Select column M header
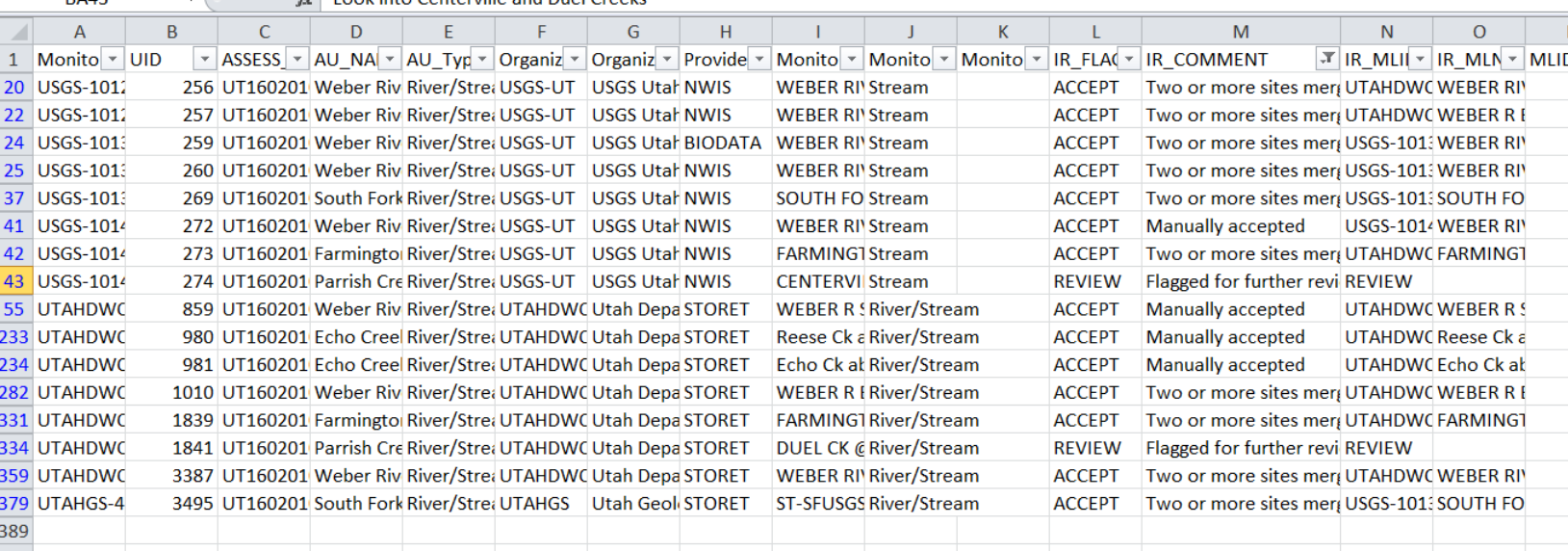1568x551 pixels. click(x=1240, y=32)
